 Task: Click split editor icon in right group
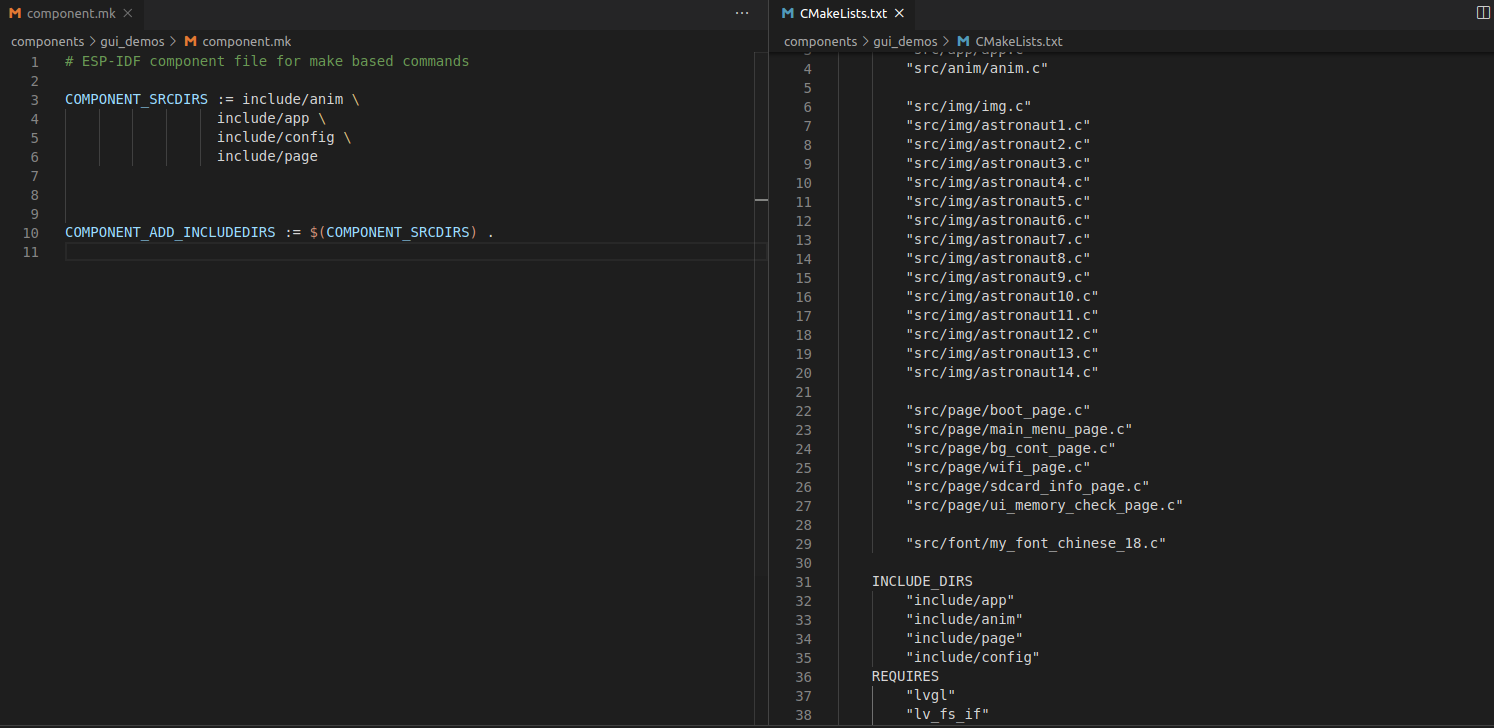[1482, 13]
